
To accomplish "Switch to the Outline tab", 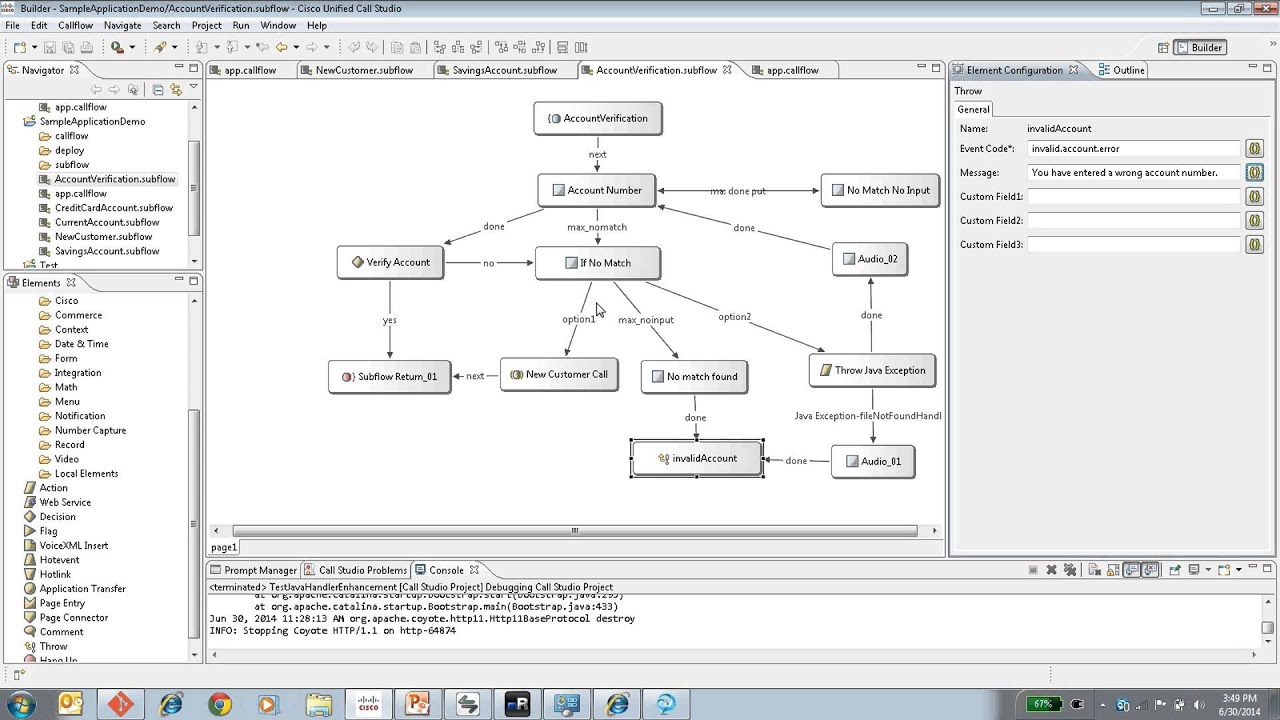I will pos(1121,70).
